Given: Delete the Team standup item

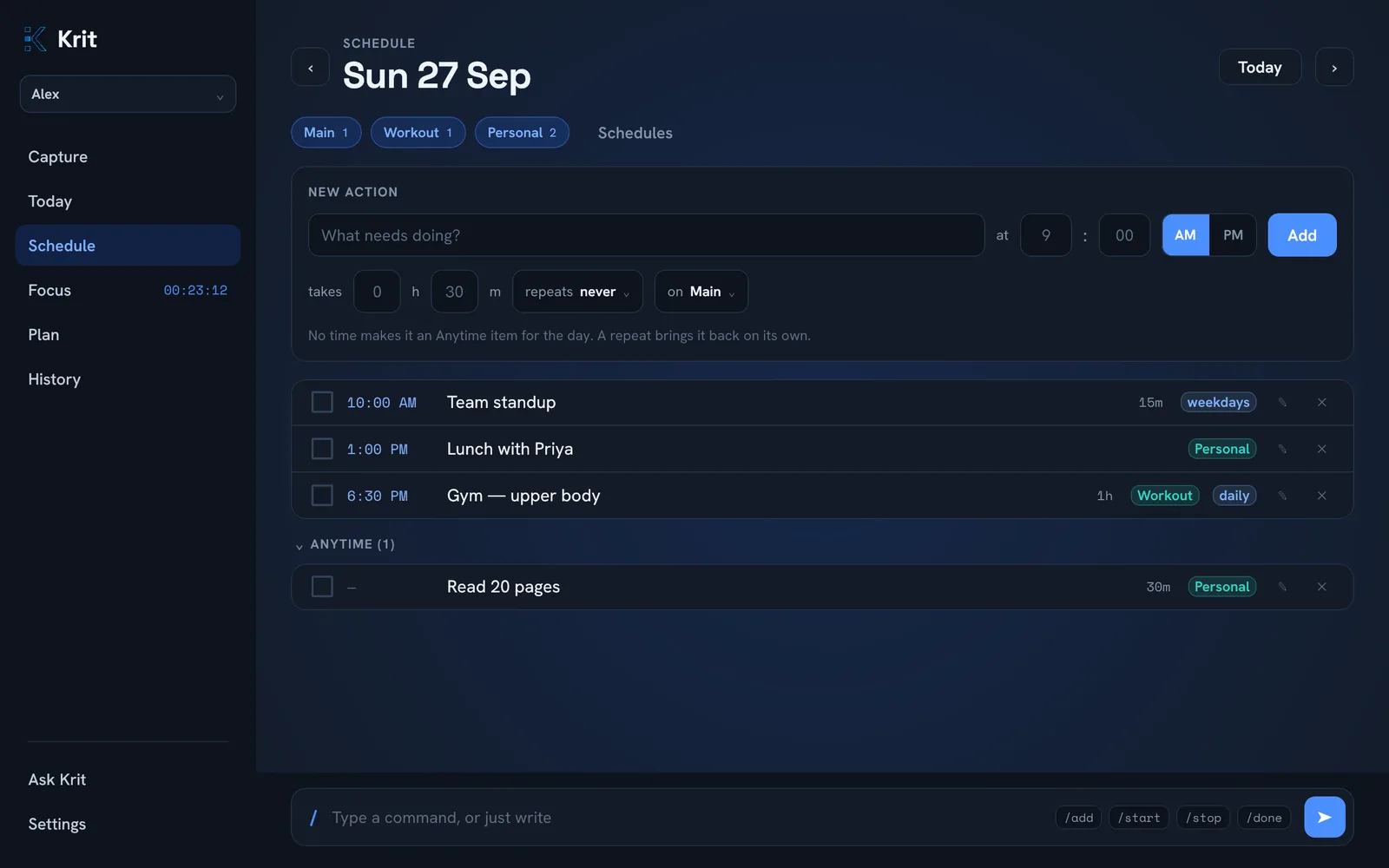Looking at the screenshot, I should 1322,403.
